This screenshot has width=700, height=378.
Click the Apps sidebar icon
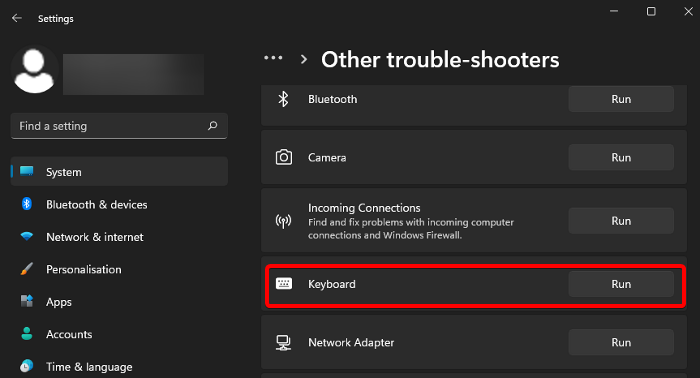tap(27, 301)
